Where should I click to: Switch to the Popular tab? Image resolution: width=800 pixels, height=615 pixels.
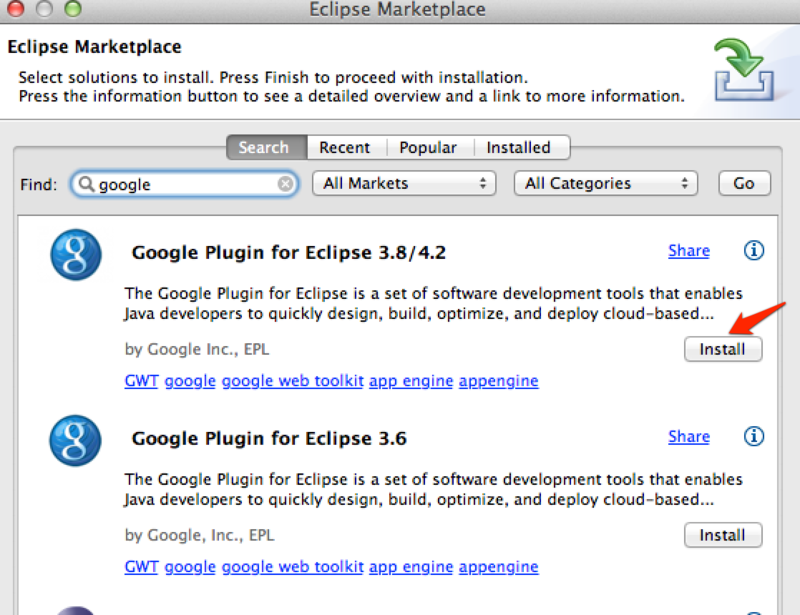click(430, 147)
